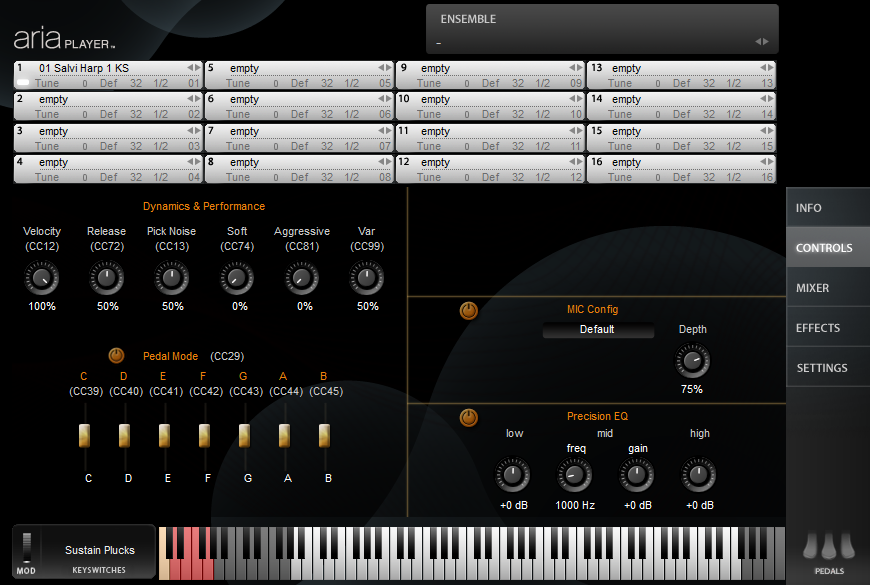Click the Sustain Plucks keyswitch display
Image resolution: width=870 pixels, height=585 pixels.
click(x=99, y=551)
